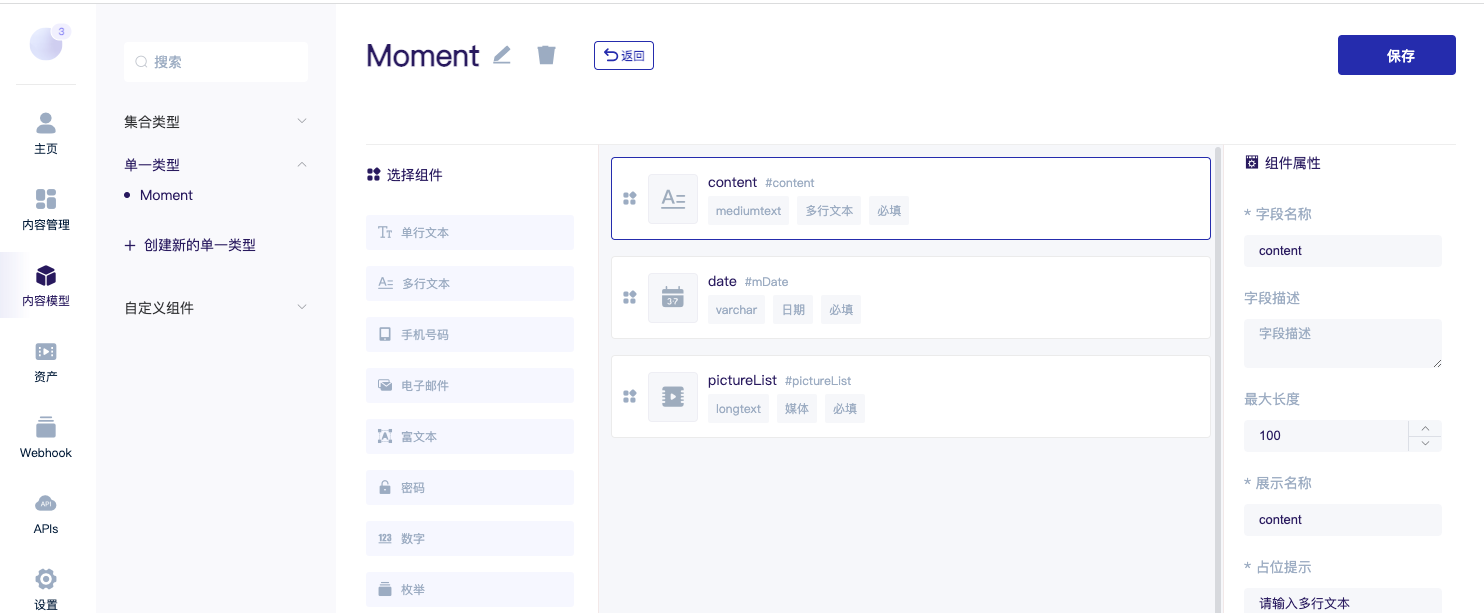The image size is (1484, 613).
Task: Click the 日期 tag on date field
Action: (x=794, y=310)
